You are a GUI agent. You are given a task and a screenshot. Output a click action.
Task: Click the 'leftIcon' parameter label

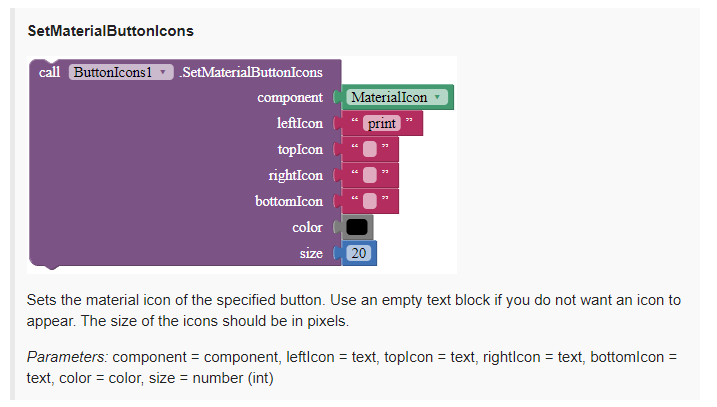pos(300,124)
